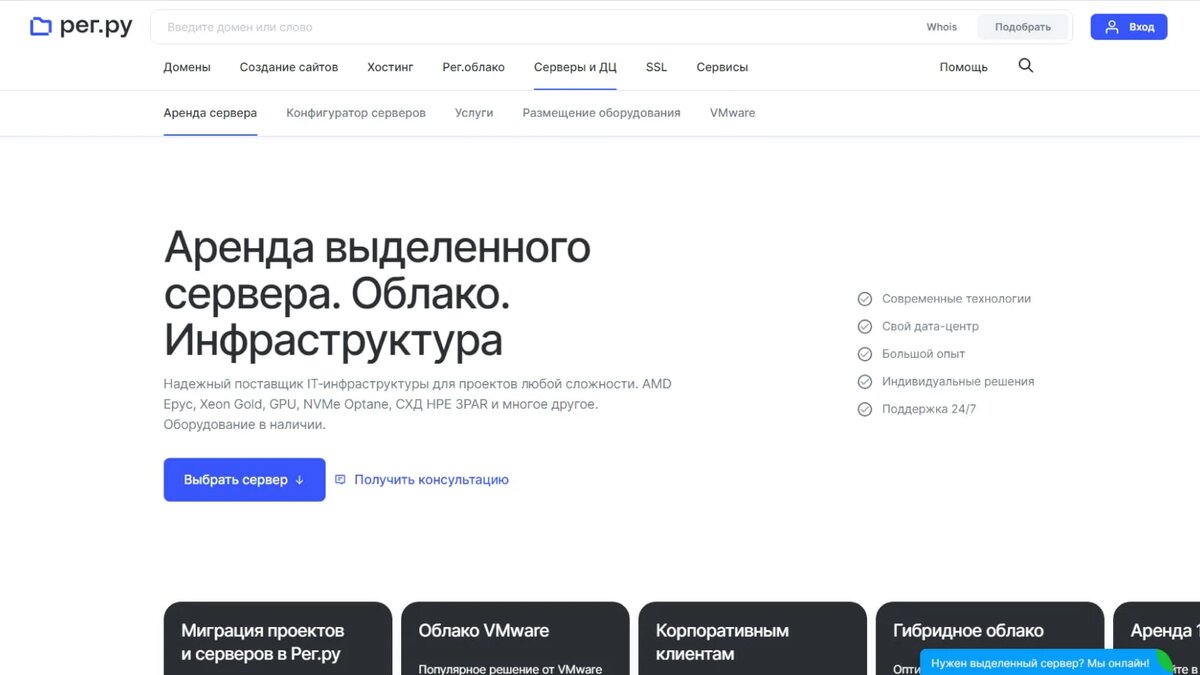Open the Миграция проектов и серверов card
The image size is (1200, 675).
tap(278, 638)
